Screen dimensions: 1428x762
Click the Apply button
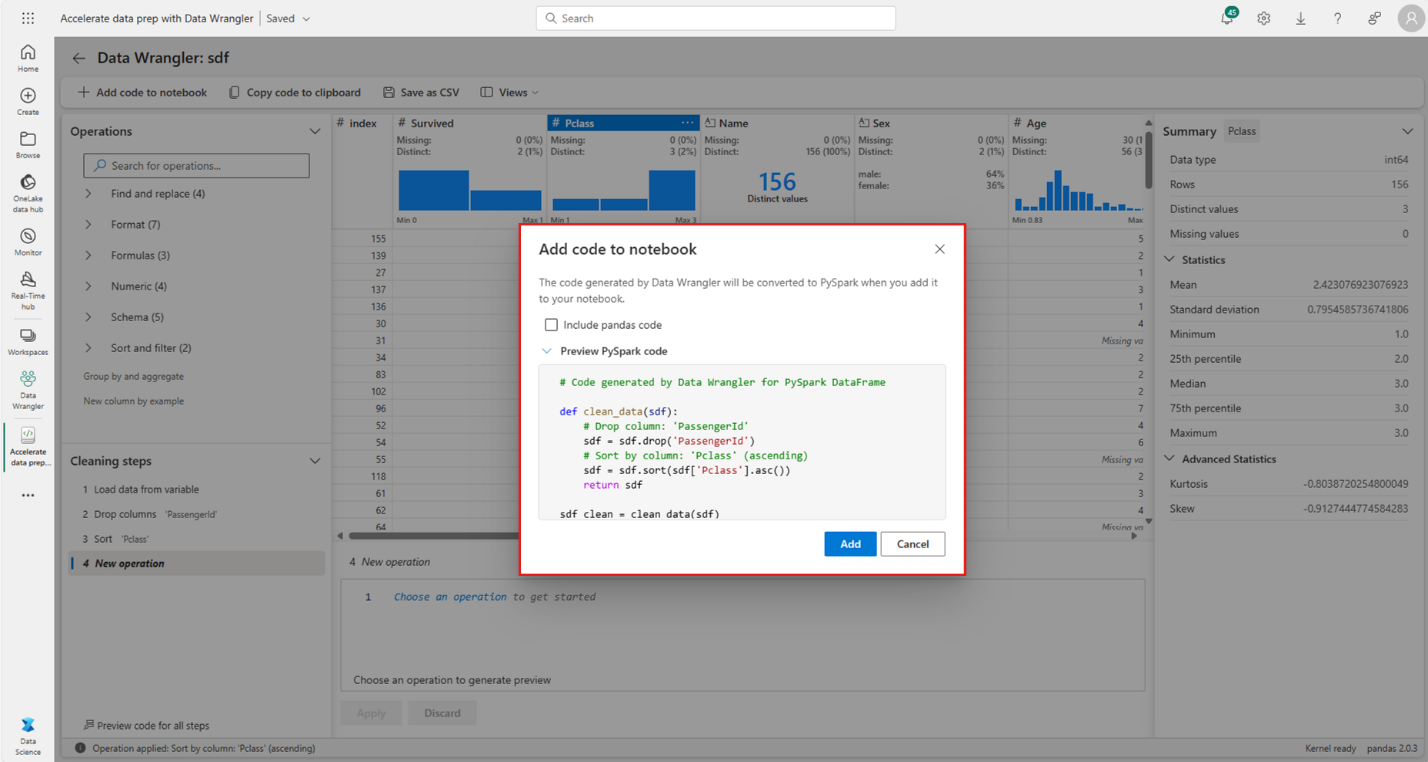coord(371,713)
